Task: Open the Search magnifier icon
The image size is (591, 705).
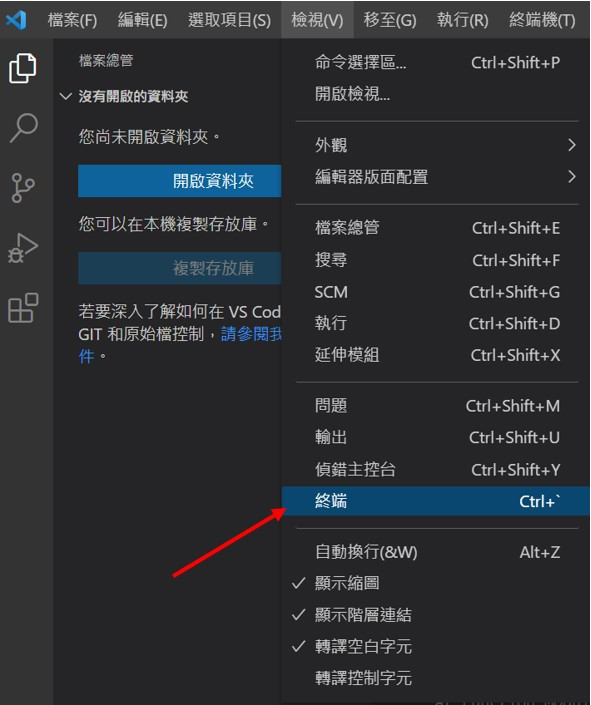Action: click(x=23, y=128)
